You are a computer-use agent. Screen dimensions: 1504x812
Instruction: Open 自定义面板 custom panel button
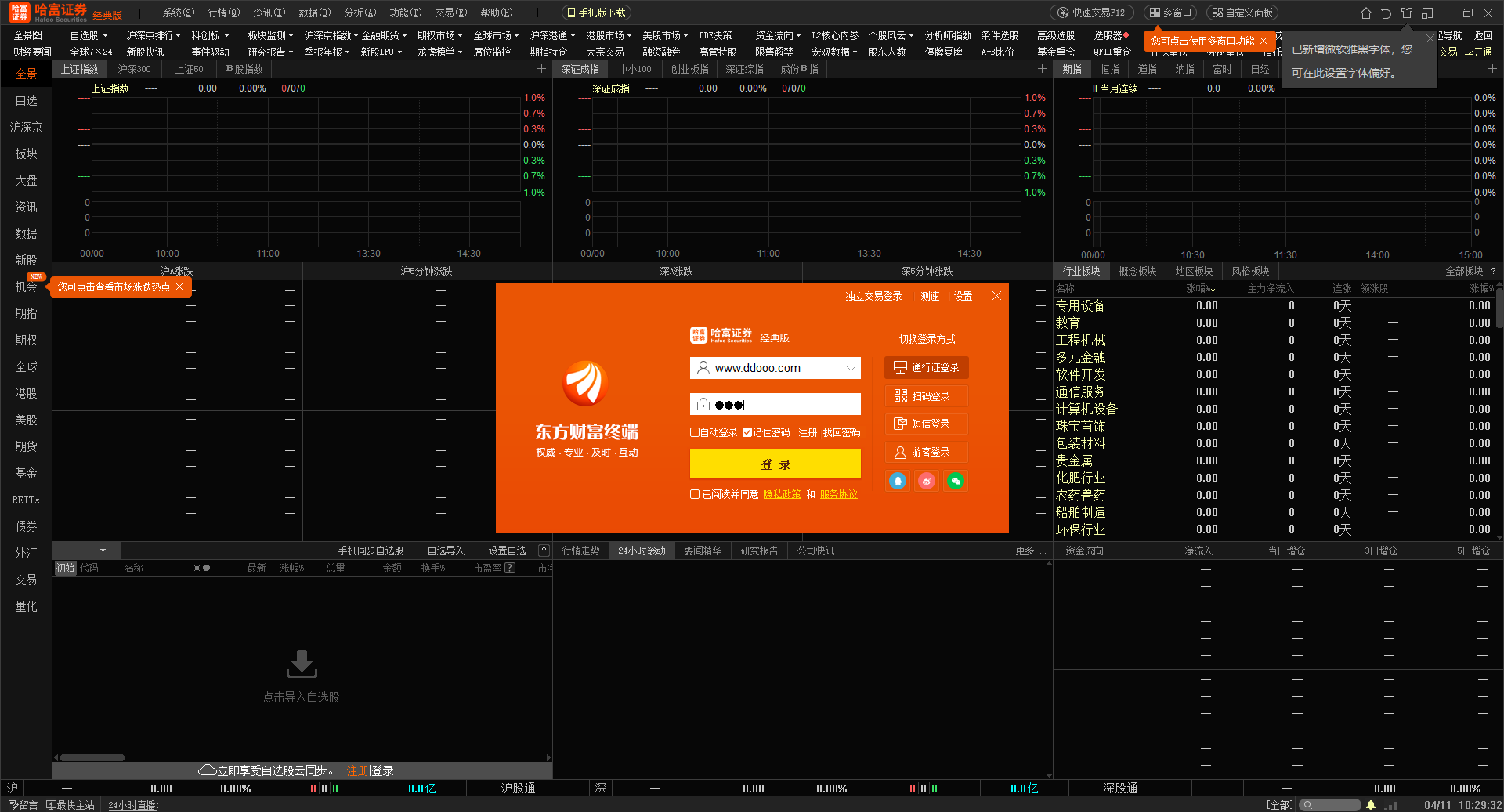[x=1243, y=13]
